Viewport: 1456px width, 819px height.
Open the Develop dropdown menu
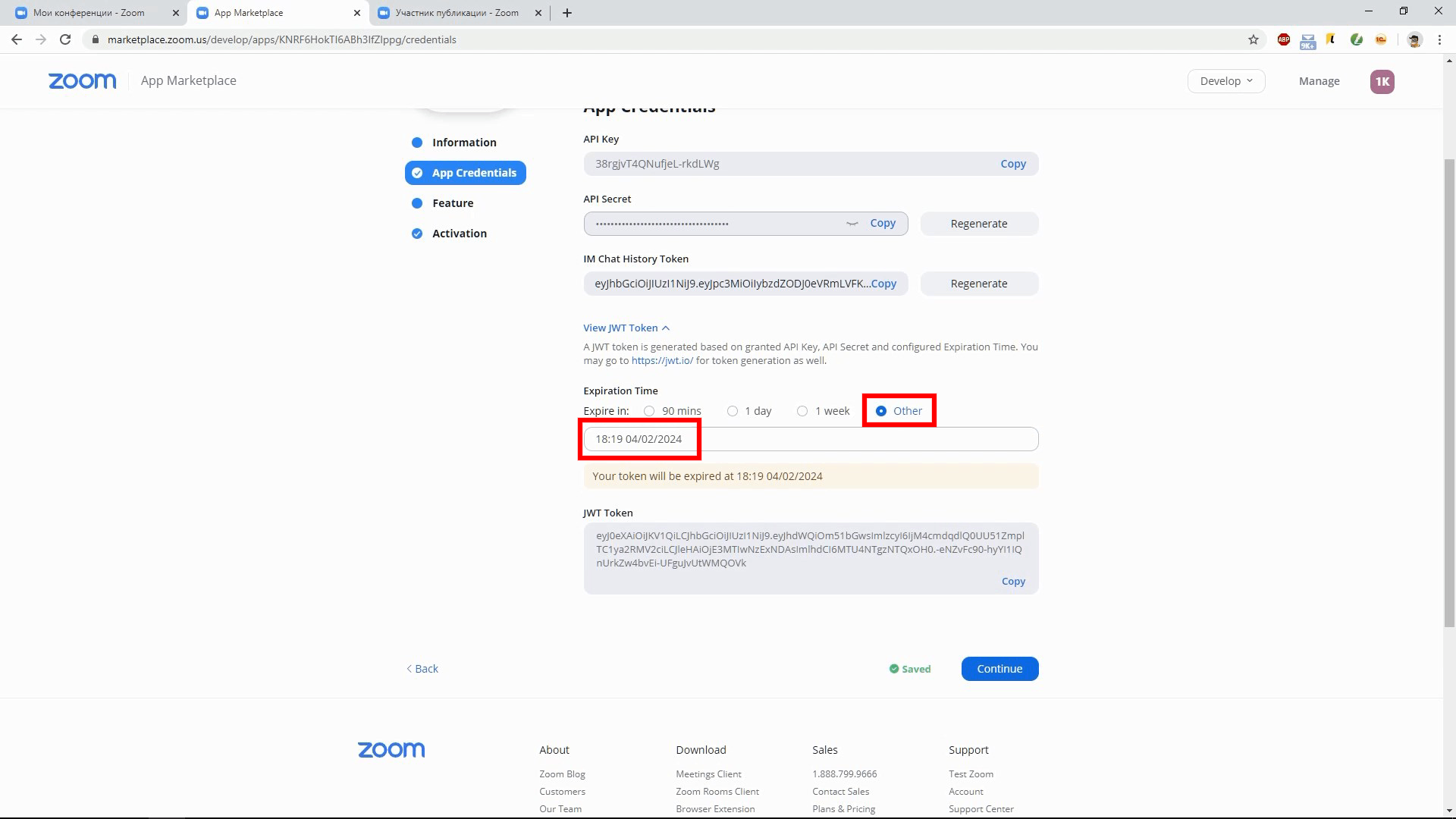click(x=1226, y=81)
